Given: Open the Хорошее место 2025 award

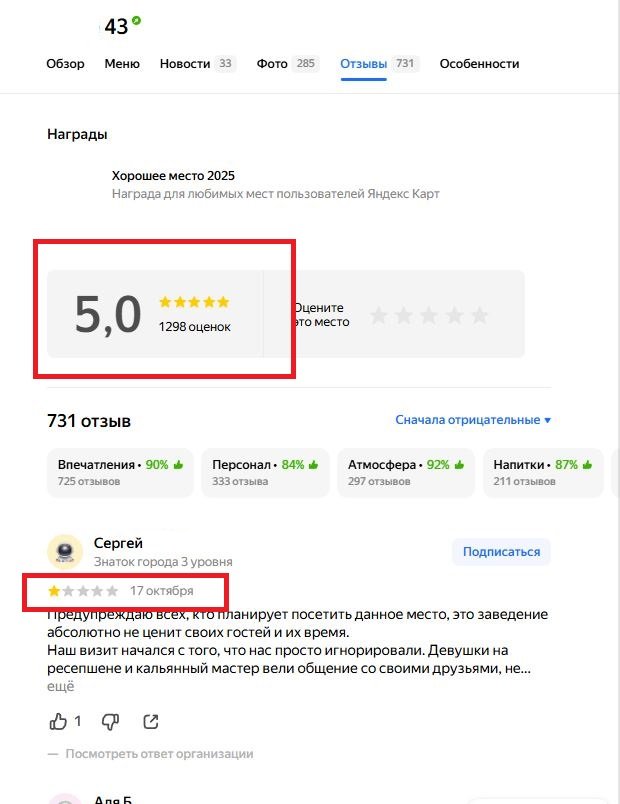Looking at the screenshot, I should pyautogui.click(x=173, y=176).
